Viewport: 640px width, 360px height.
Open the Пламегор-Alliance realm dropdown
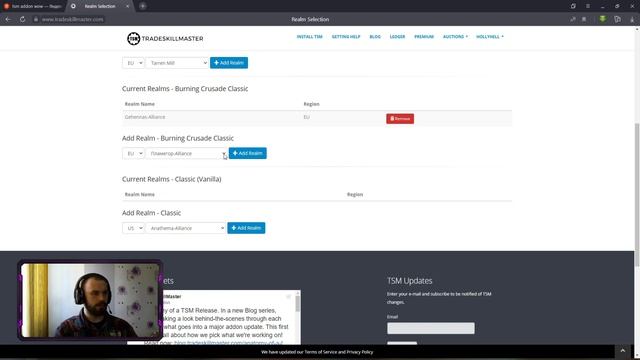(x=187, y=153)
